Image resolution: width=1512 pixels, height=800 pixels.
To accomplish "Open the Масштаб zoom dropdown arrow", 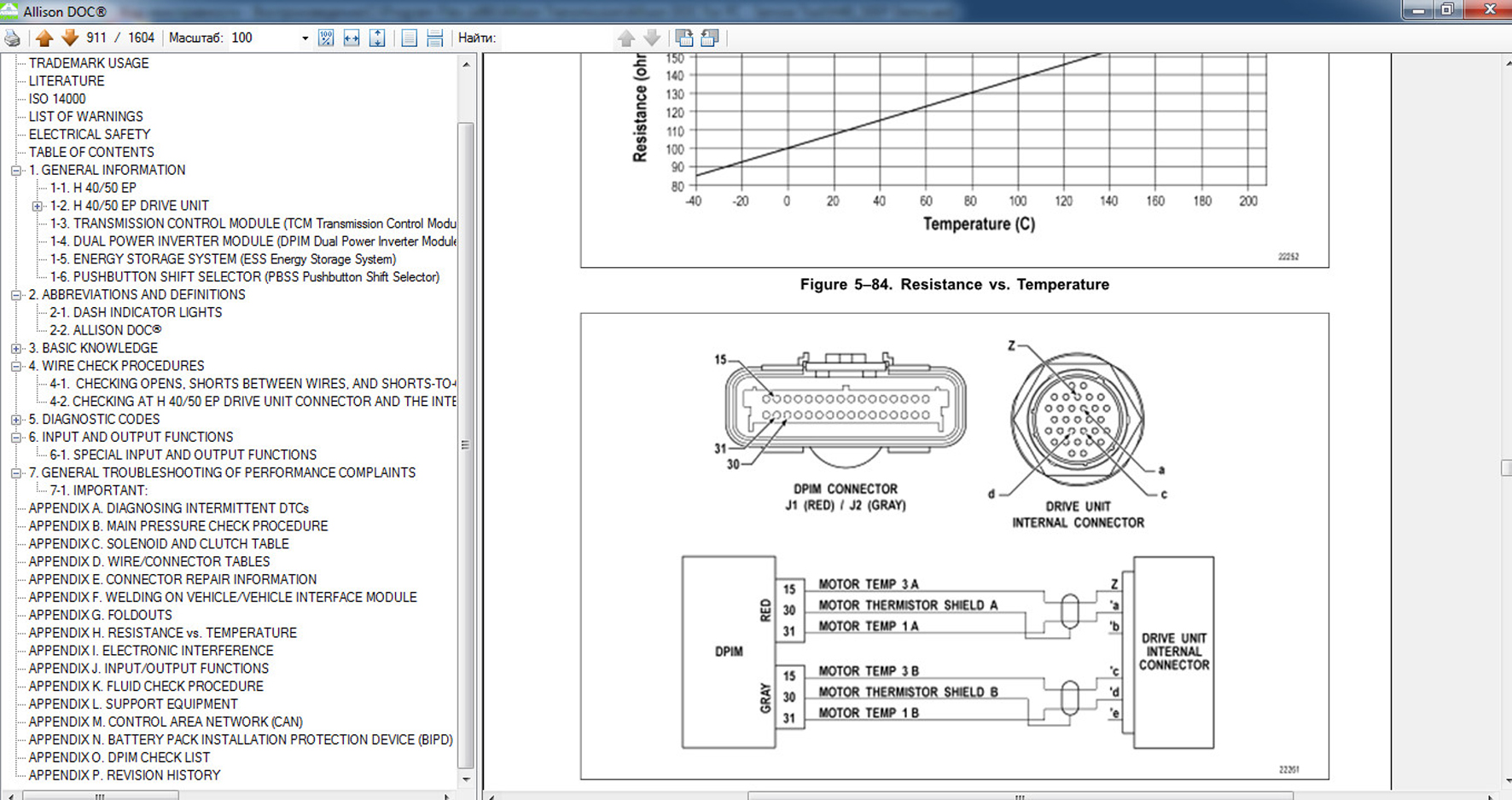I will pos(305,38).
